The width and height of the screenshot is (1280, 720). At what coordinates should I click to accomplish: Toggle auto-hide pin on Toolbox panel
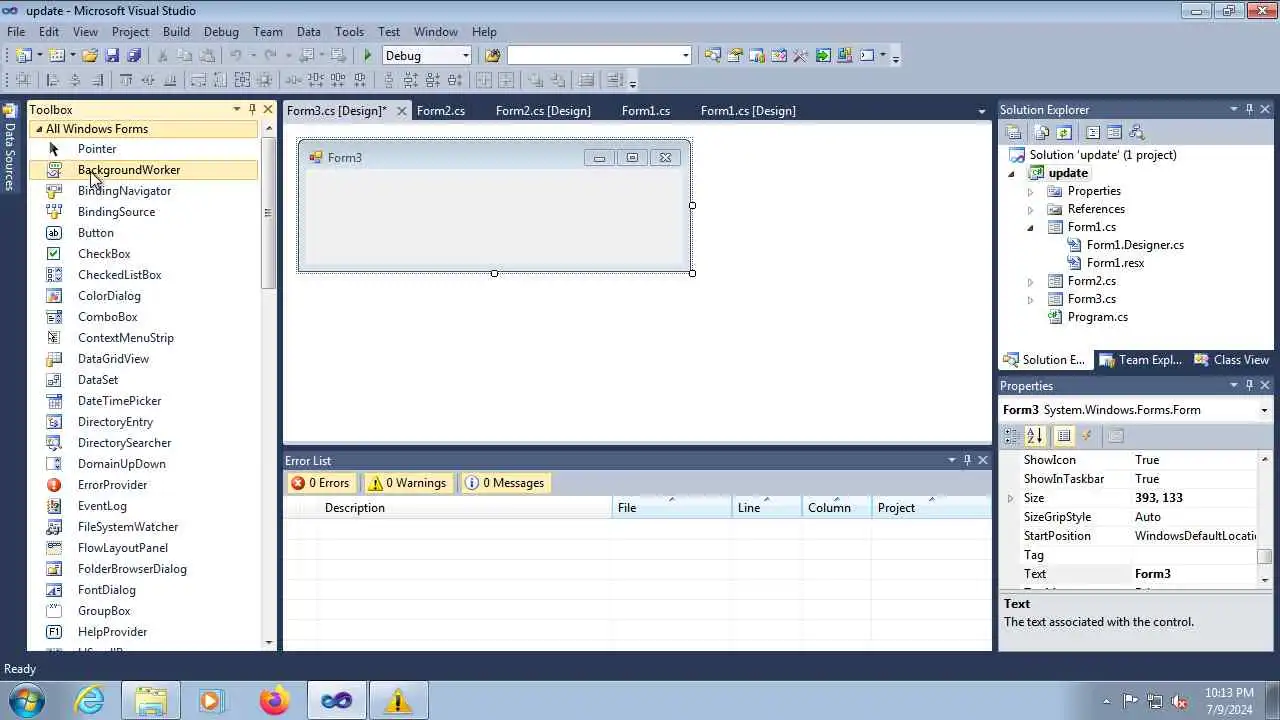[252, 109]
